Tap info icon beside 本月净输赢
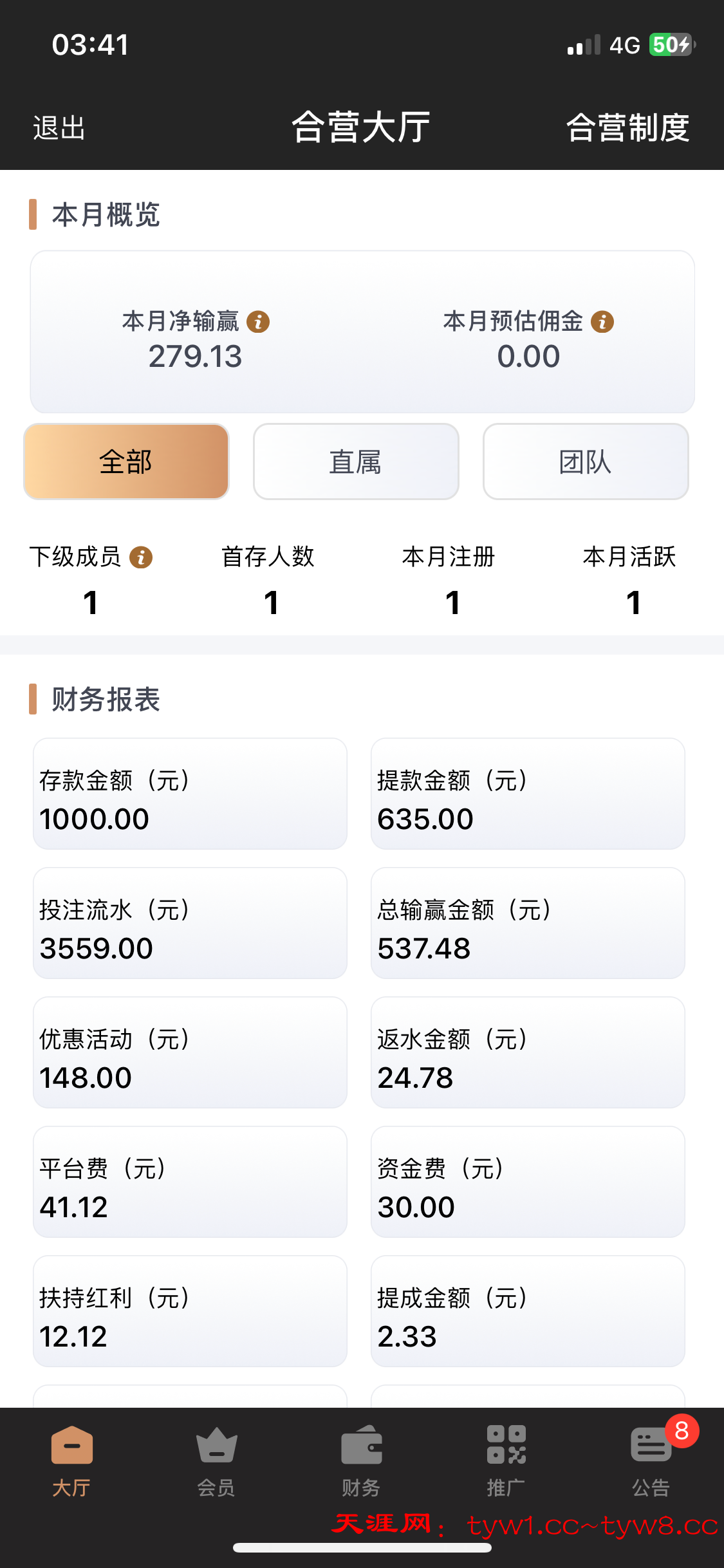This screenshot has height=1568, width=724. click(x=259, y=321)
